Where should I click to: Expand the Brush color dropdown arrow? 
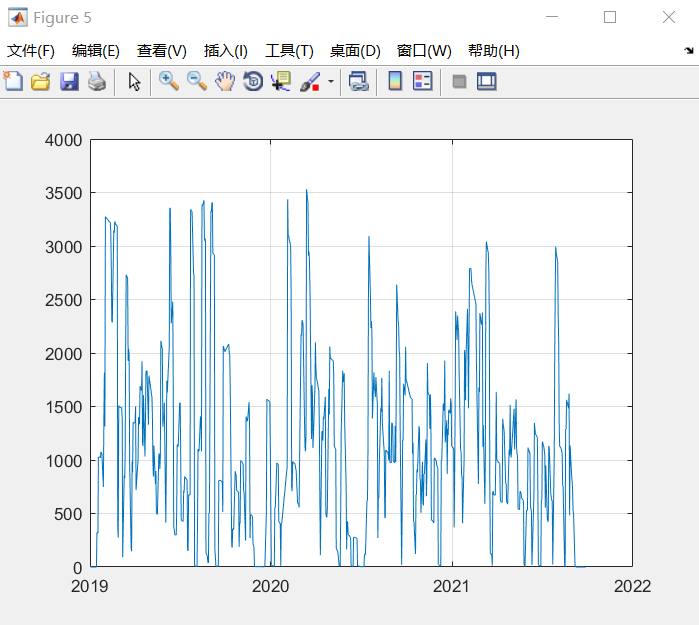click(331, 82)
